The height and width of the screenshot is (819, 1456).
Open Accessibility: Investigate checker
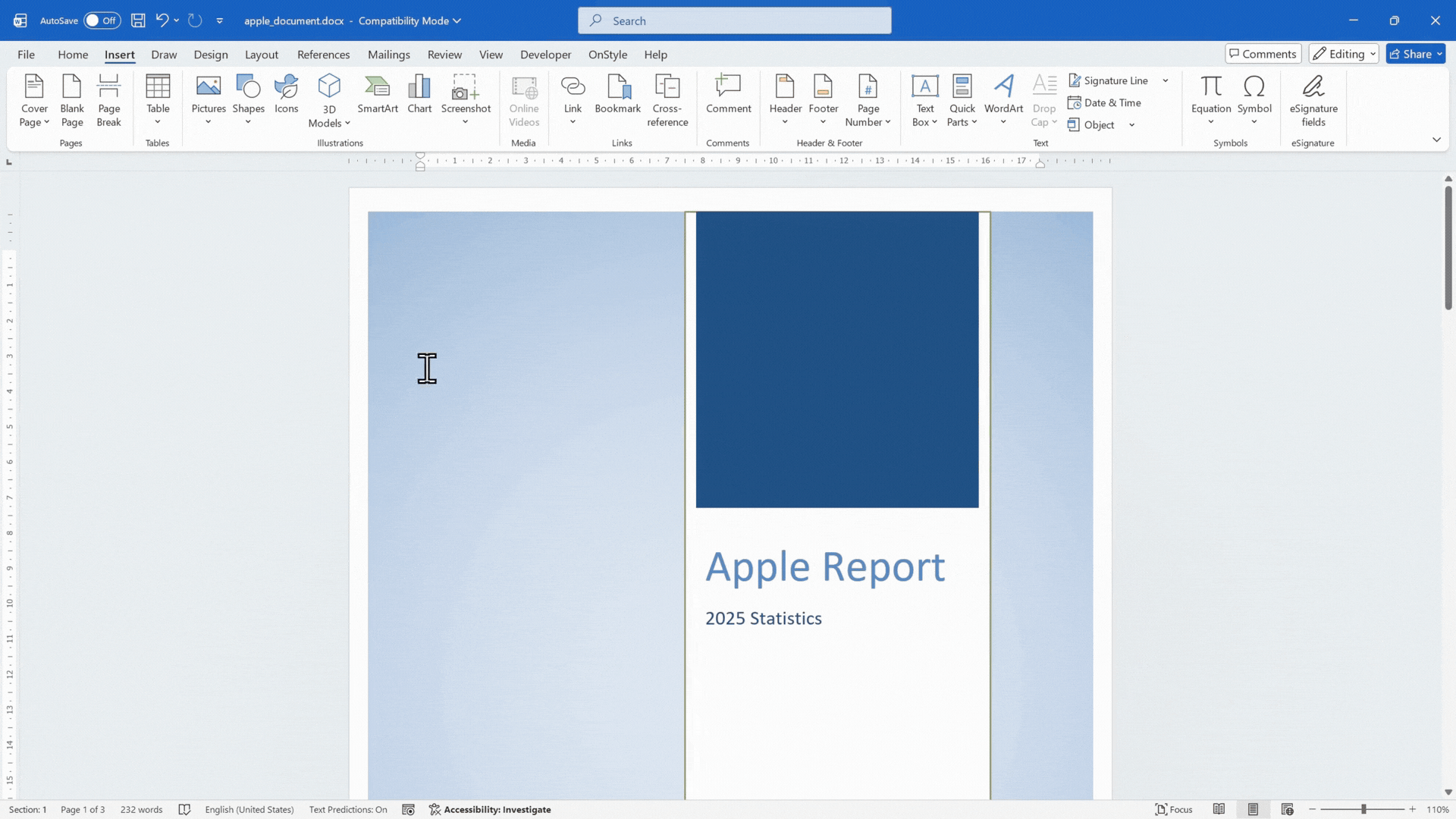pos(490,809)
